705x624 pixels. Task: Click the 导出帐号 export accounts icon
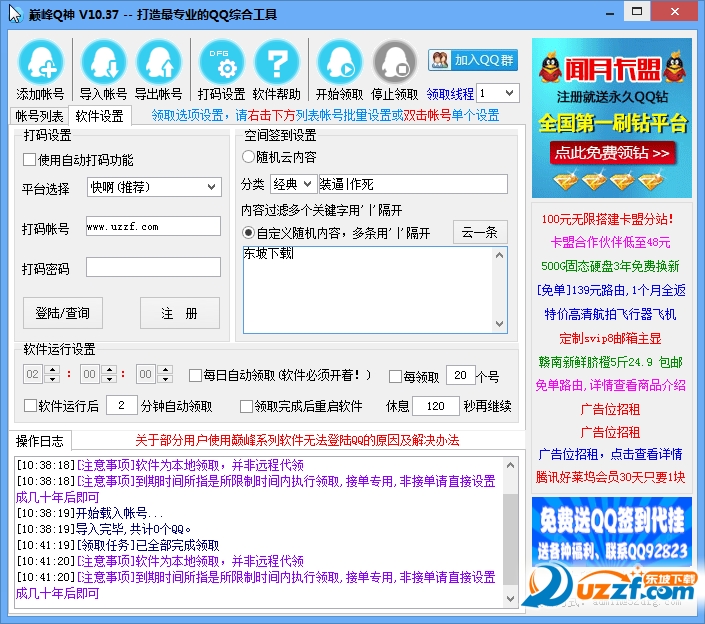coord(159,70)
